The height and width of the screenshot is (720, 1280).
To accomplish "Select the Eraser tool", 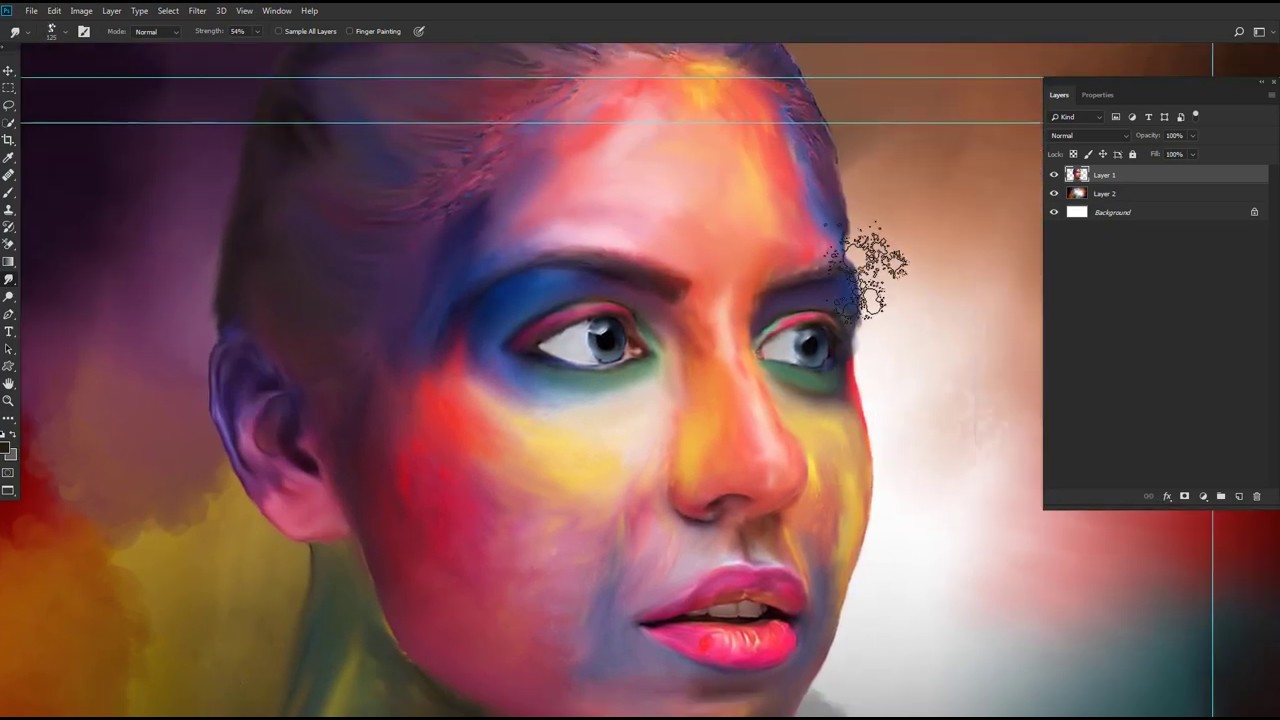I will point(8,244).
